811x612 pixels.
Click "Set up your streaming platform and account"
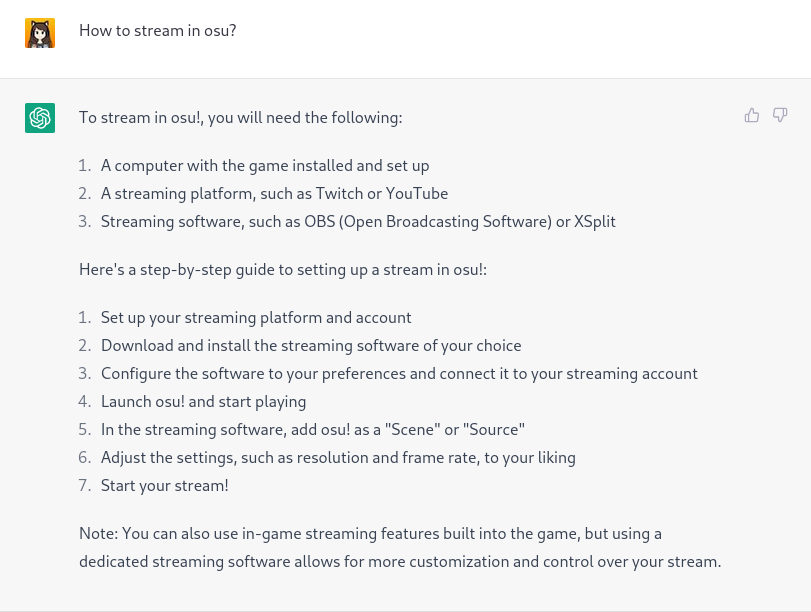pos(256,318)
